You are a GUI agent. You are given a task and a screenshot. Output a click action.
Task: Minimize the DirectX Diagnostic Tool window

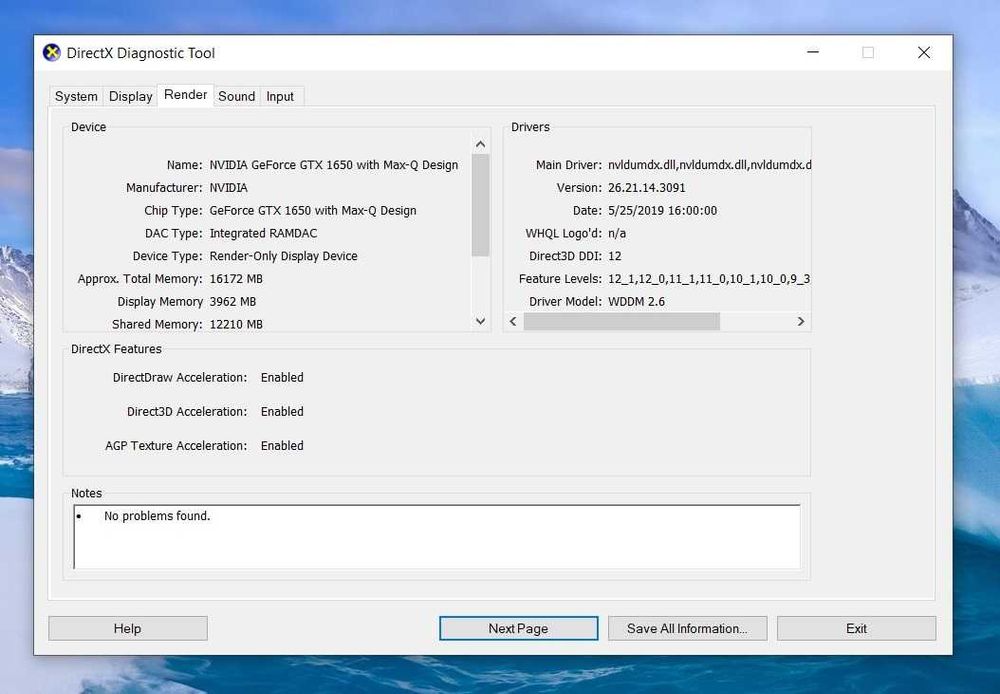click(813, 52)
